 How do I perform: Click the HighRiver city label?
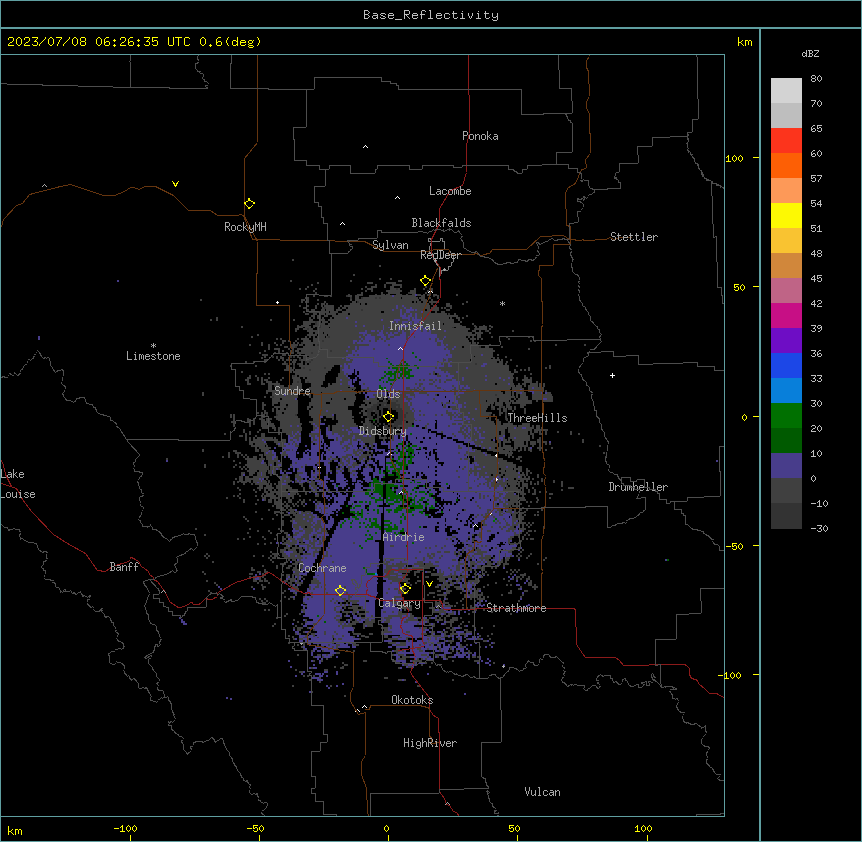click(x=430, y=743)
